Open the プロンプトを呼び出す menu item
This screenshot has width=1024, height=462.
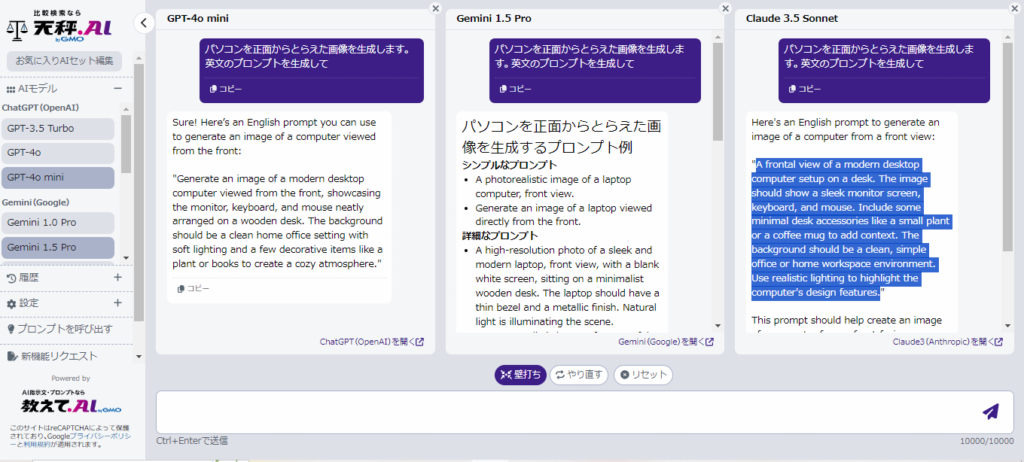60,329
